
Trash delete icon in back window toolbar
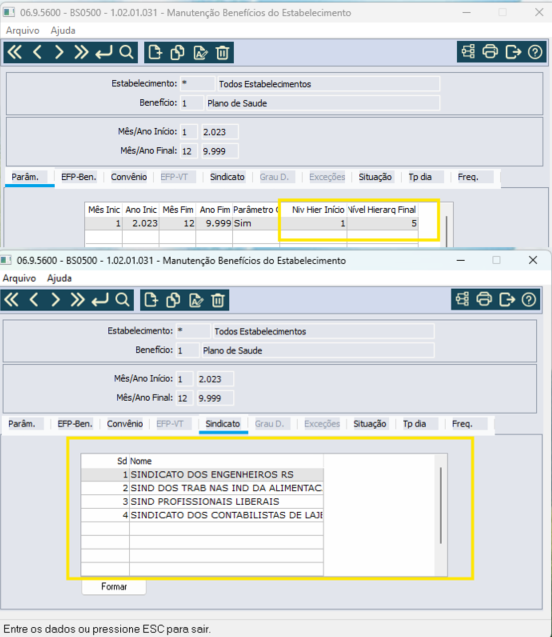pyautogui.click(x=222, y=52)
